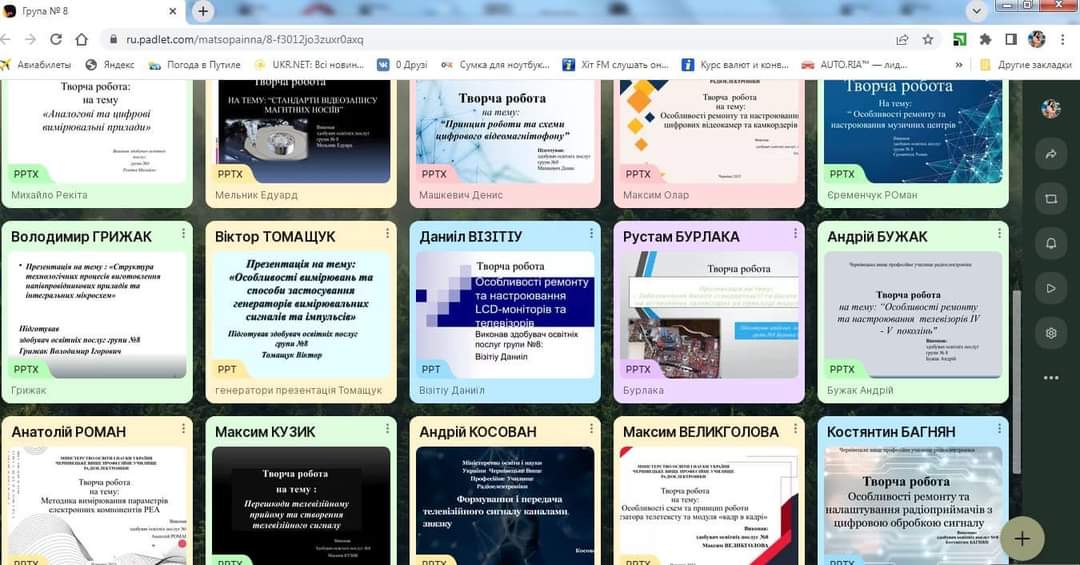Screen dimensions: 1080x565
Task: Go to browser home page
Action: (x=81, y=39)
